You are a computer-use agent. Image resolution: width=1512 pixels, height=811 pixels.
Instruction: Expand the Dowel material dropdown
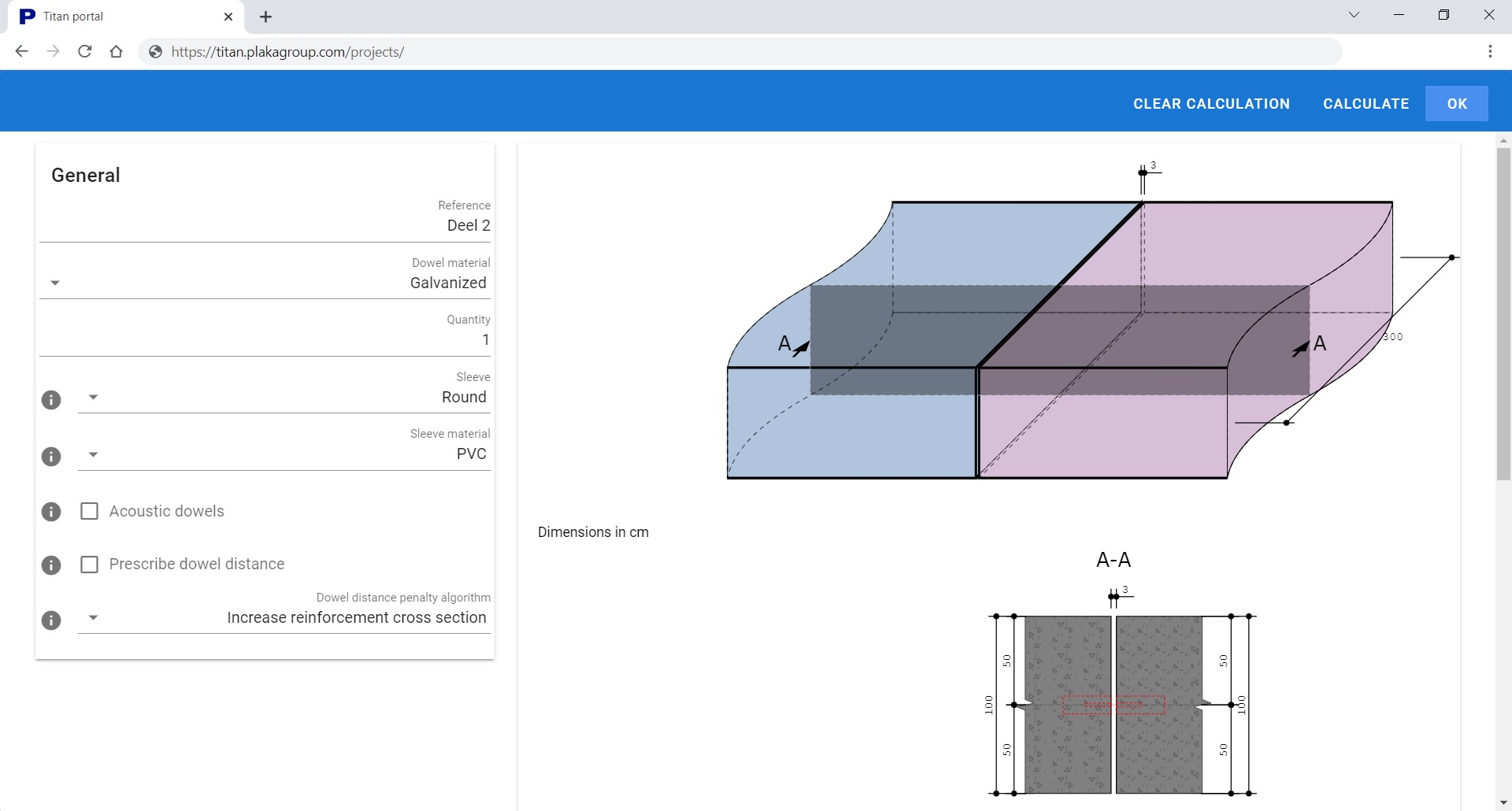tap(55, 283)
